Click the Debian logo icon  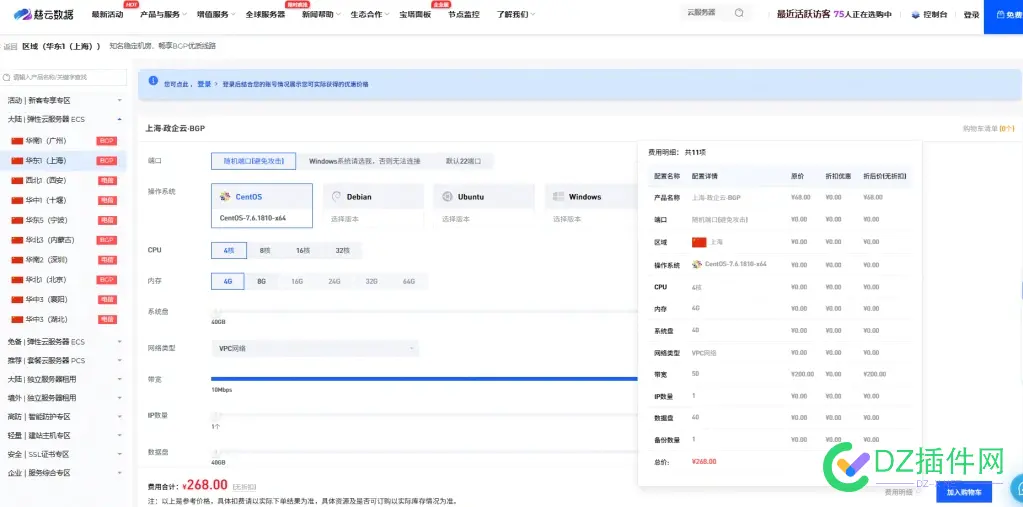coord(337,196)
